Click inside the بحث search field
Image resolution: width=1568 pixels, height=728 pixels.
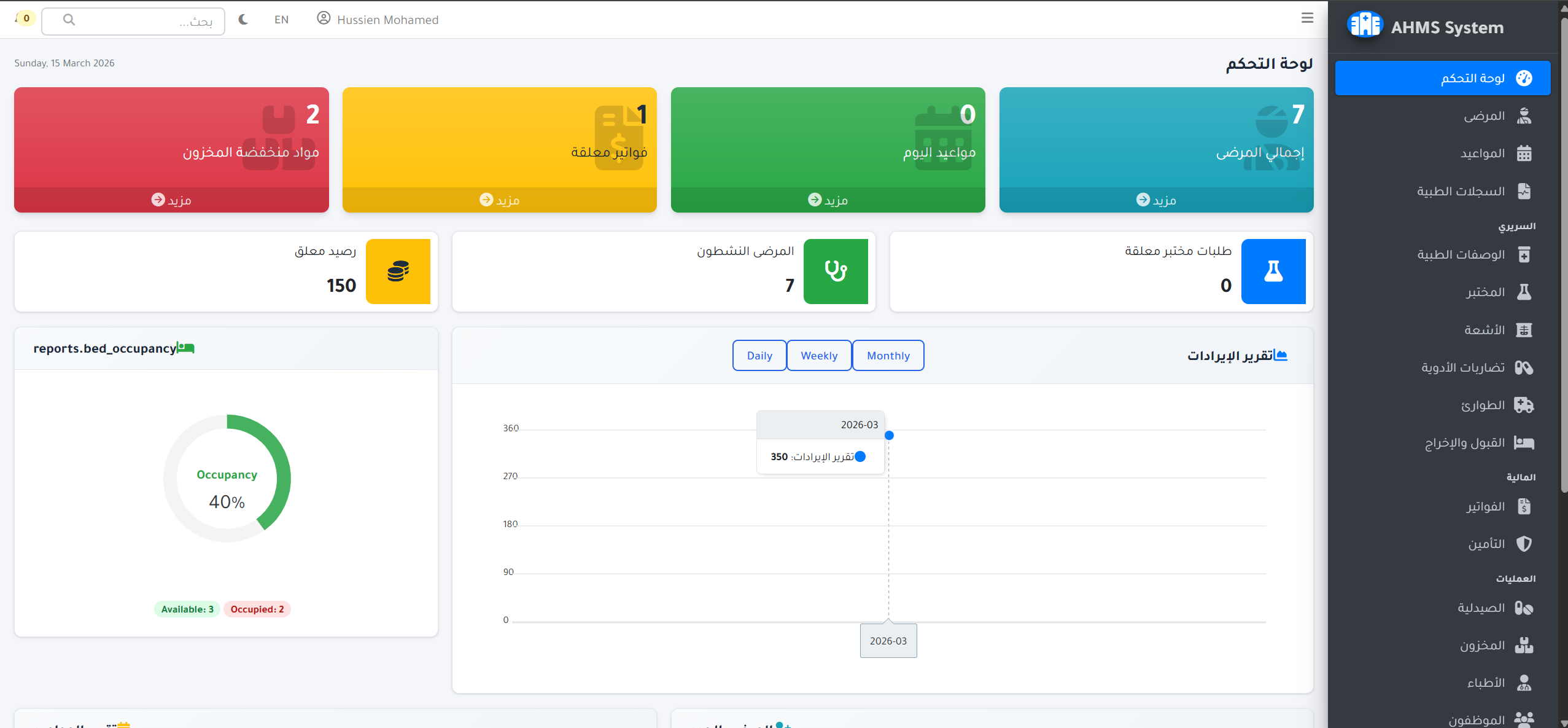(x=134, y=20)
